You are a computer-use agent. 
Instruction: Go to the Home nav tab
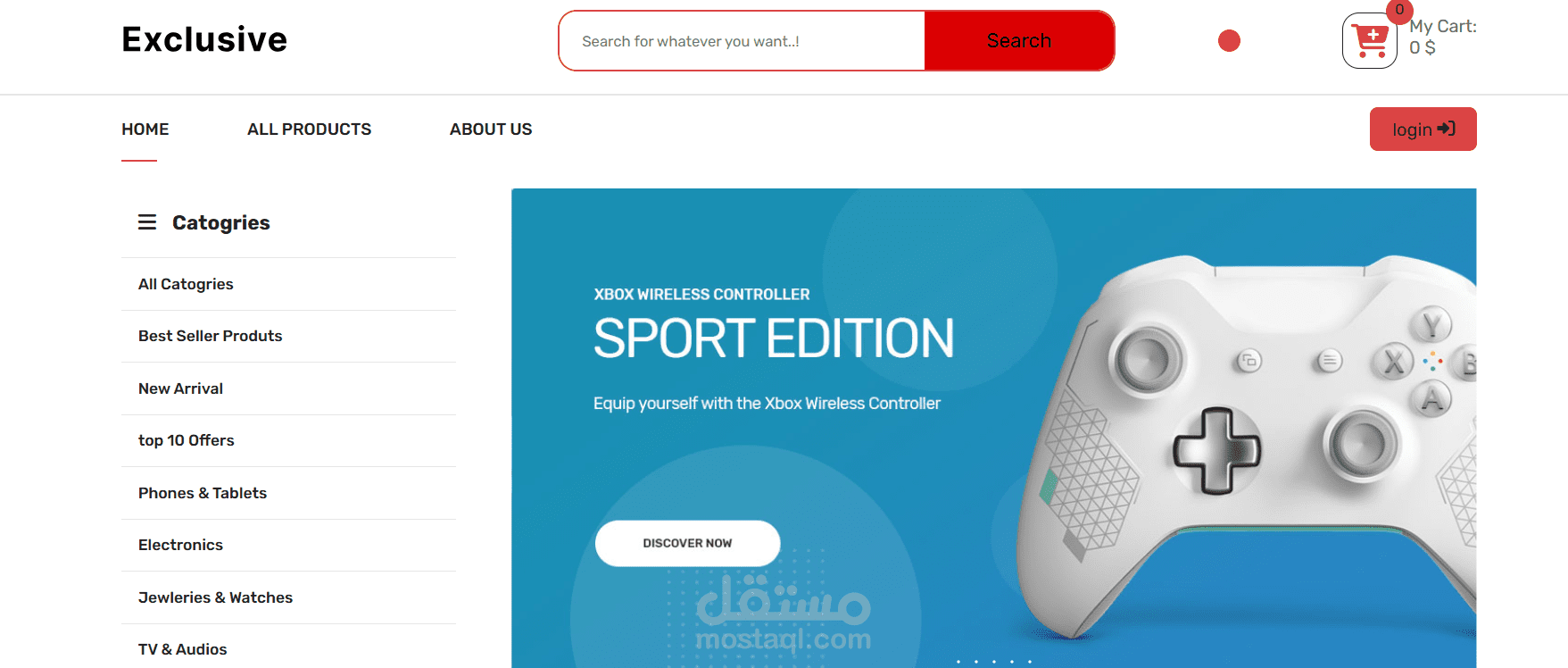tap(145, 129)
